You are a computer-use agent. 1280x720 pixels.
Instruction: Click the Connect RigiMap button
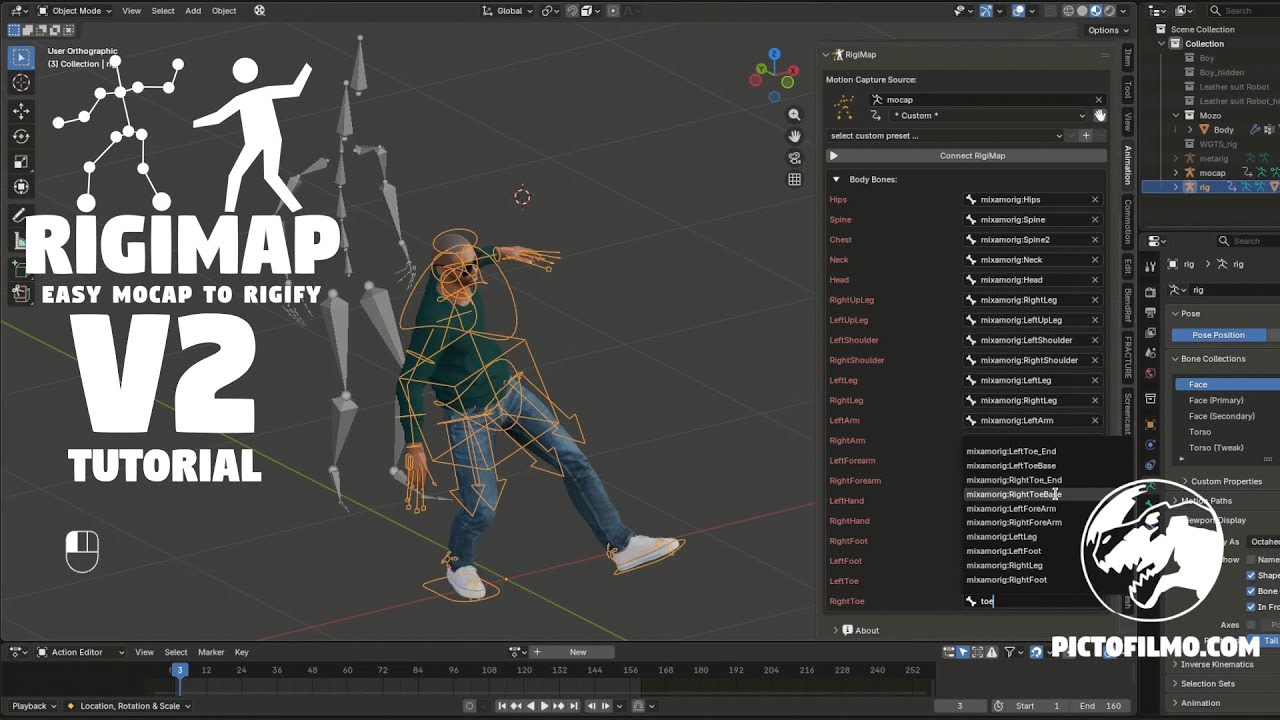pos(966,156)
